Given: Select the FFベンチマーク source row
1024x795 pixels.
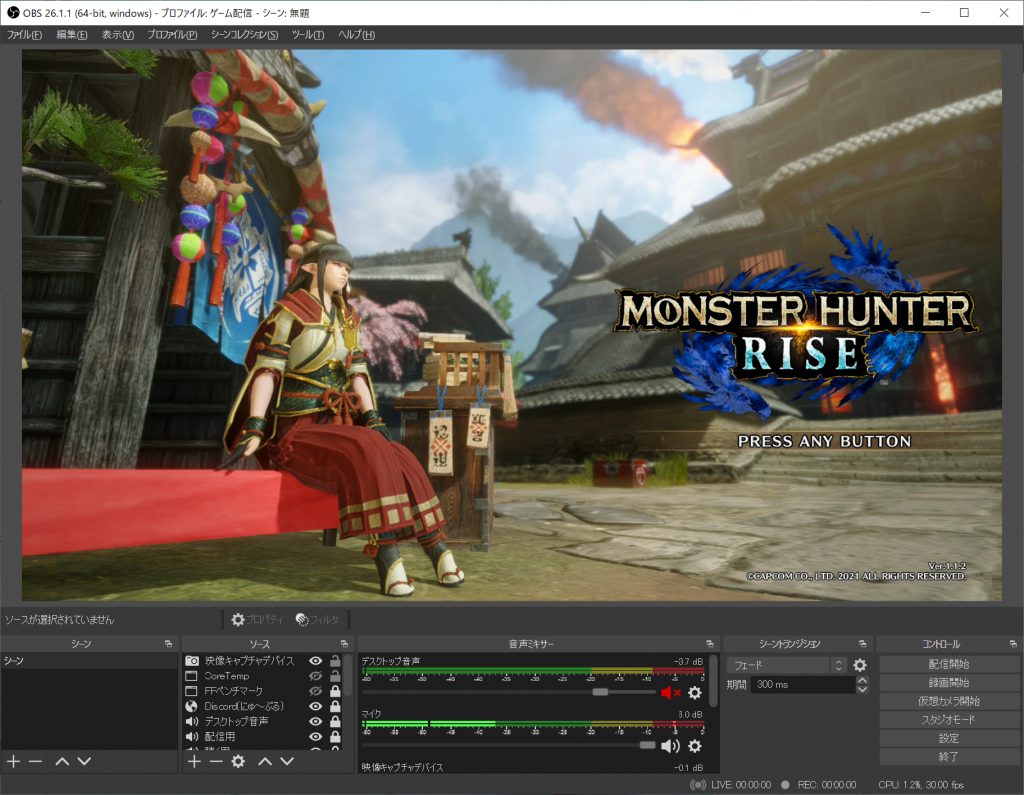Looking at the screenshot, I should [263, 691].
